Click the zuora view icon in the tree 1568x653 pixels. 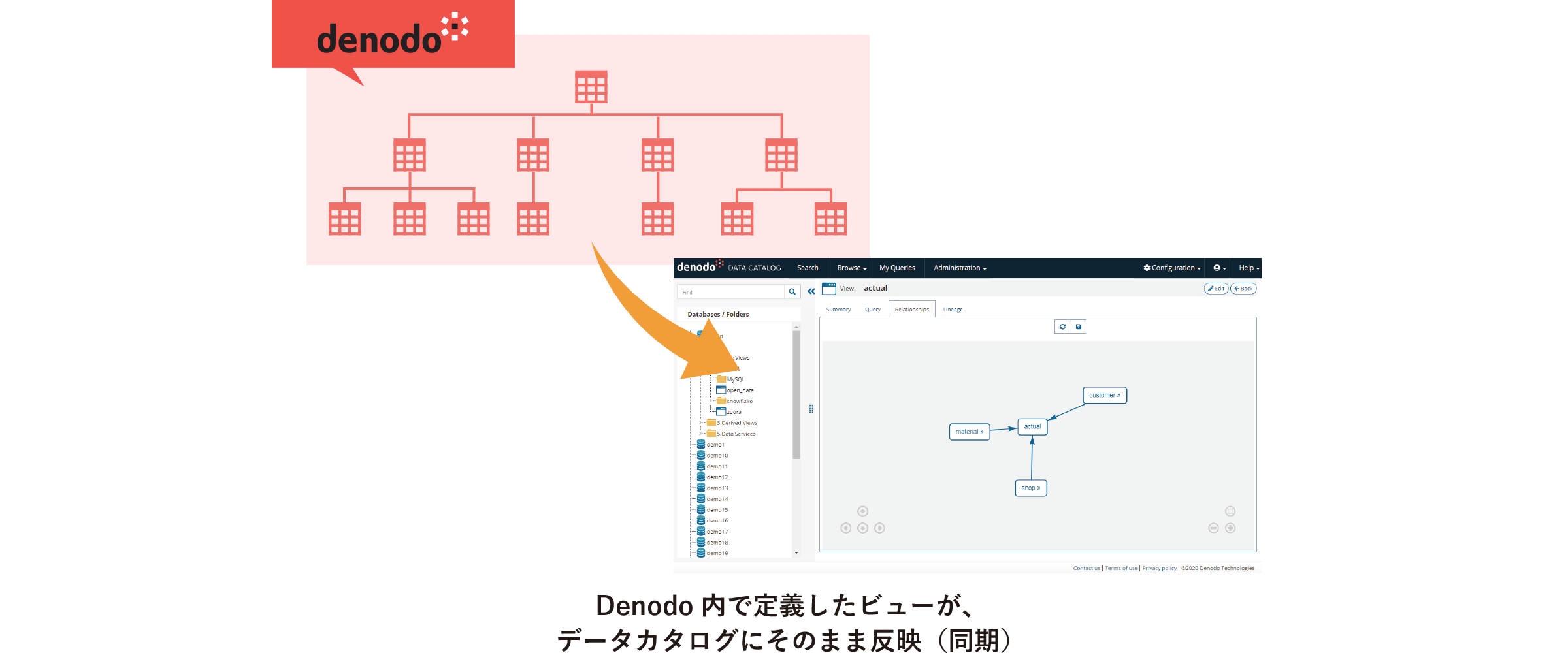coord(721,411)
